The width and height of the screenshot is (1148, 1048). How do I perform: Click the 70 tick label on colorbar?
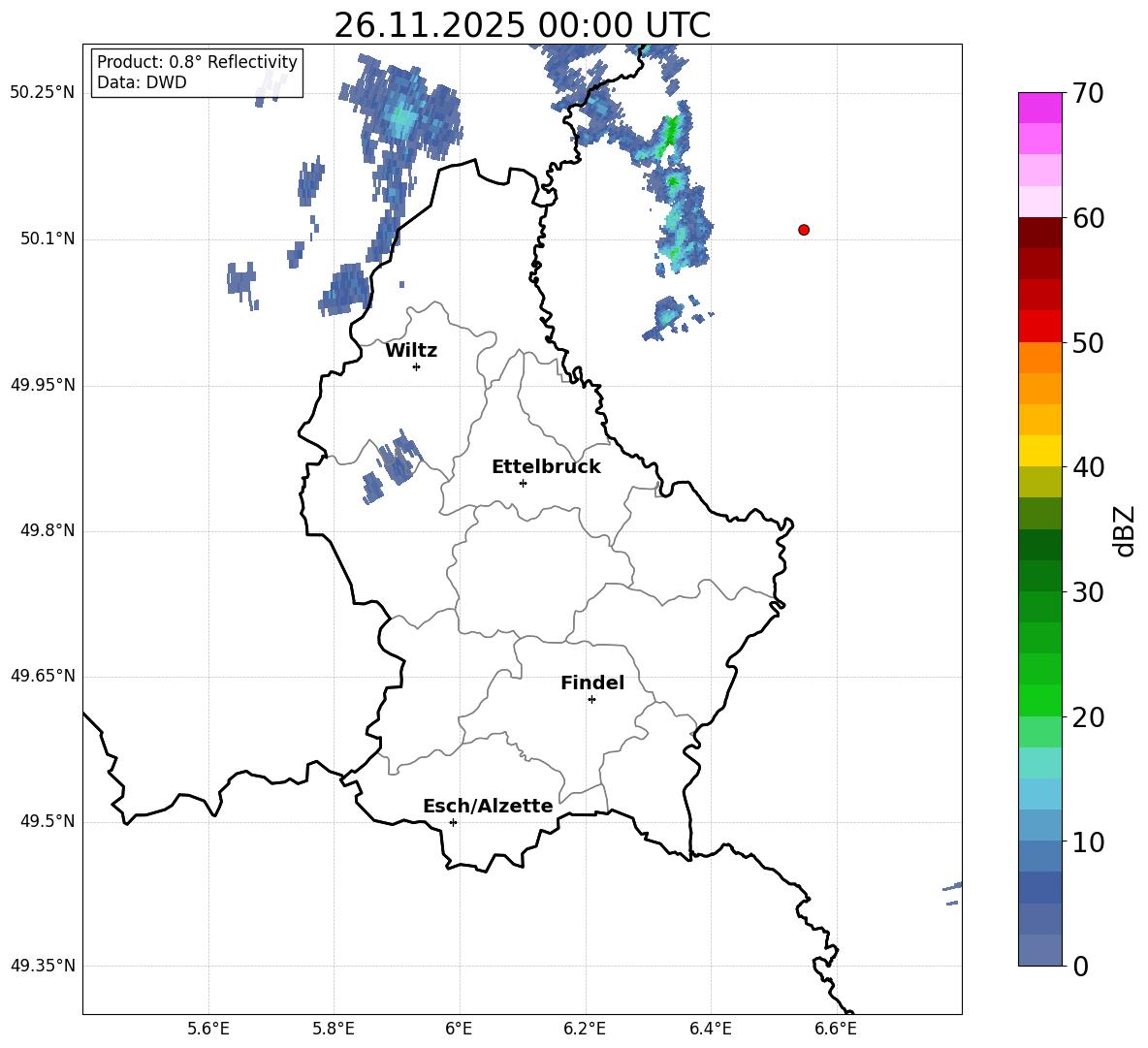1087,93
